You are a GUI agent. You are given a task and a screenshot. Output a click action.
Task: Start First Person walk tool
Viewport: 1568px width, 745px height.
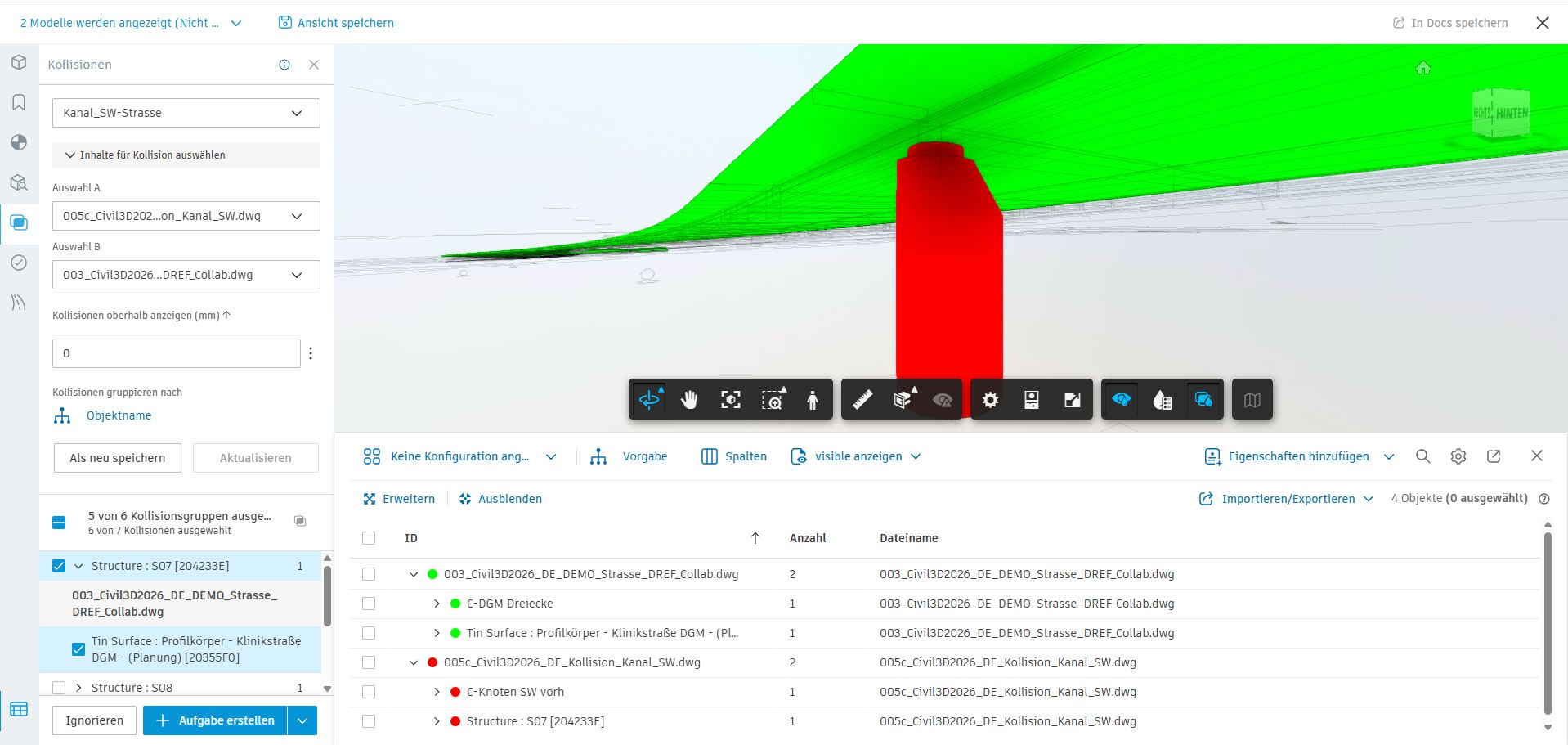[812, 400]
